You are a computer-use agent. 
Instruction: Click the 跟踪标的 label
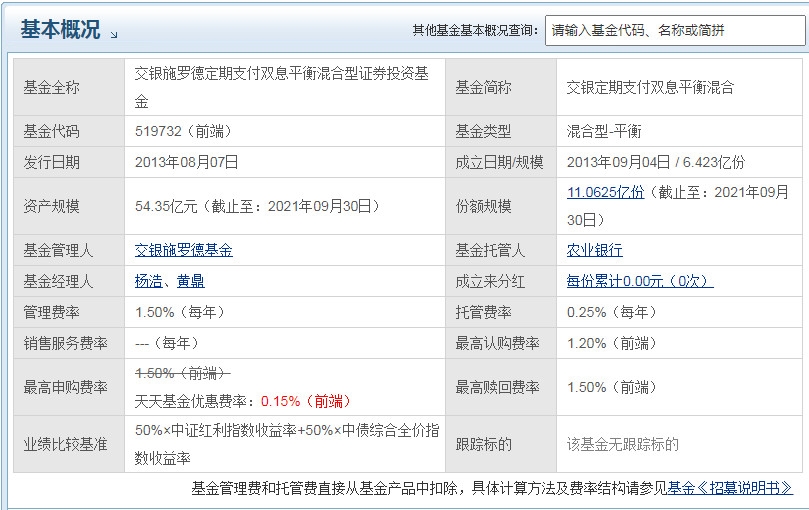click(x=483, y=444)
